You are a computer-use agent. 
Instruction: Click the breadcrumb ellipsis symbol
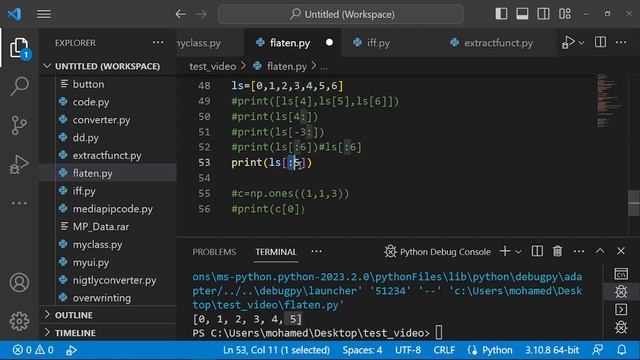click(x=323, y=67)
